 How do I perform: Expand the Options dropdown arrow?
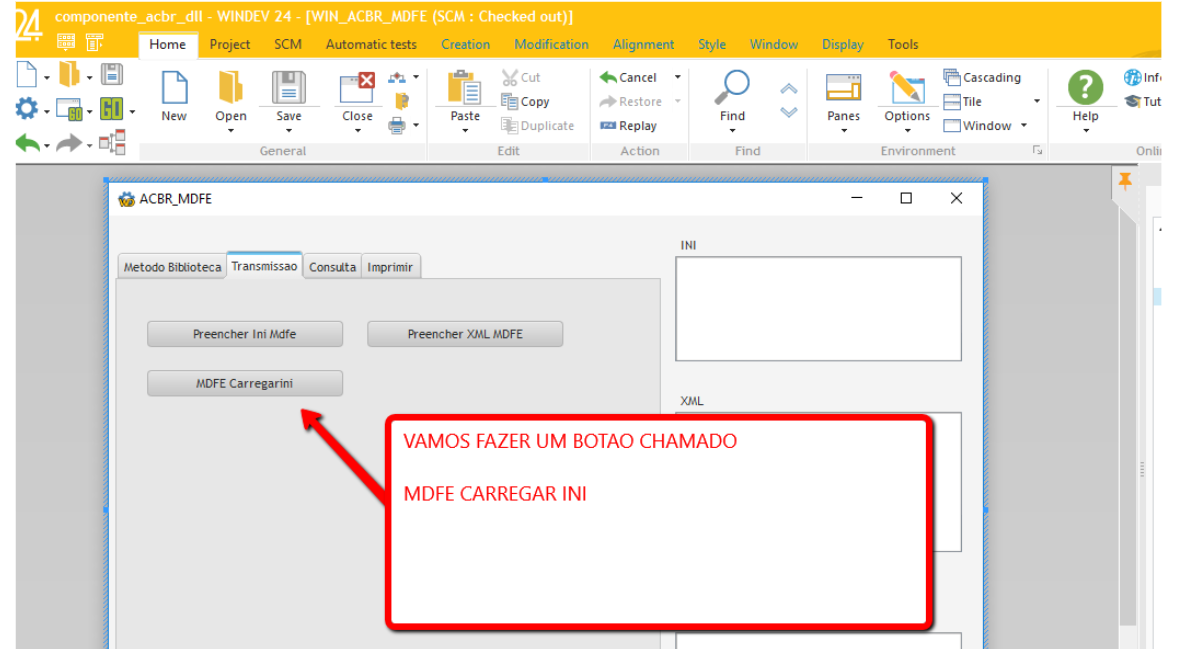coord(907,131)
